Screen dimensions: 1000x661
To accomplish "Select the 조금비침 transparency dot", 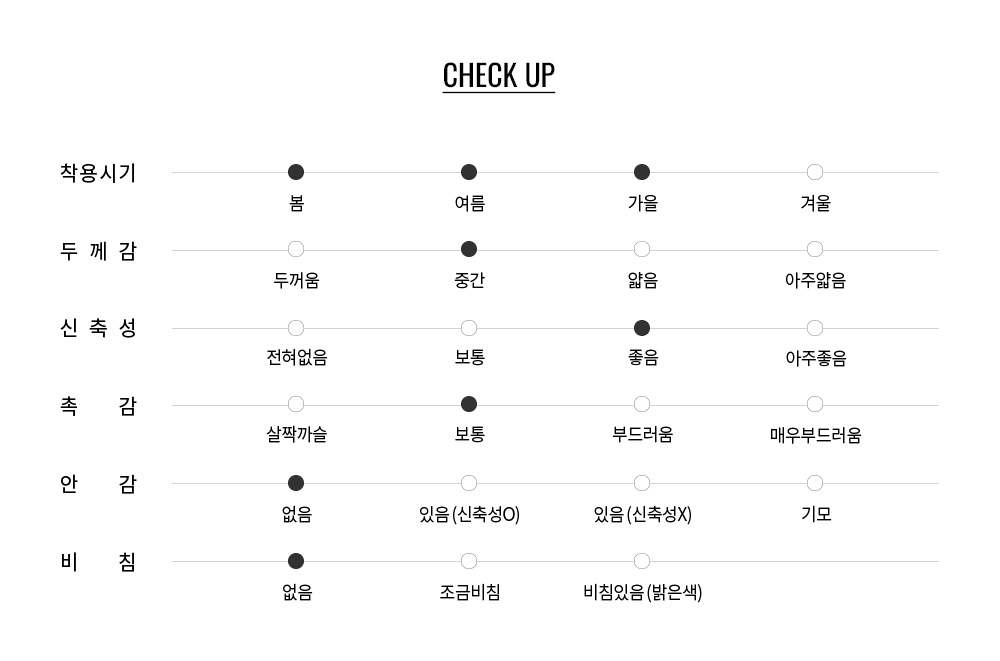I will pyautogui.click(x=469, y=561).
